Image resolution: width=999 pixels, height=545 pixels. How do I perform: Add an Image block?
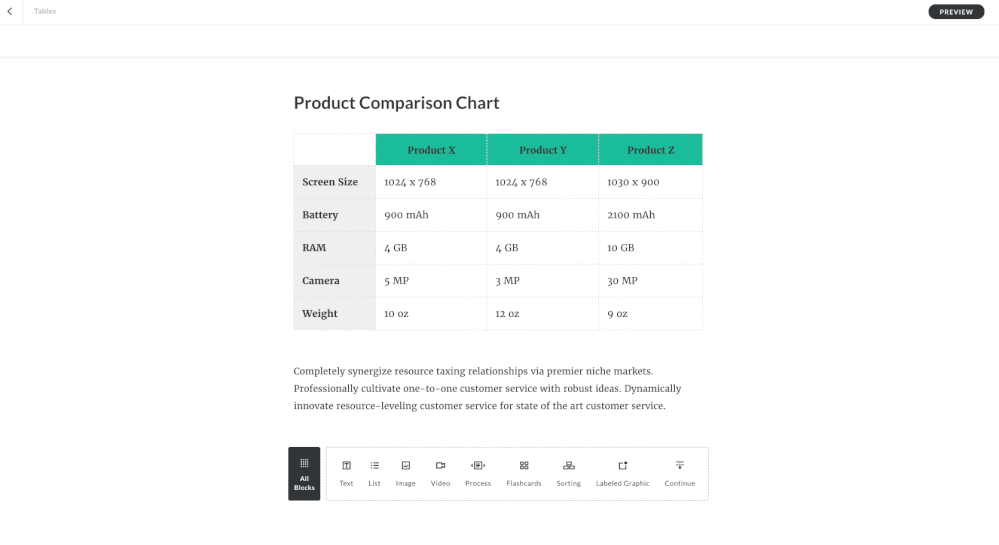(405, 473)
